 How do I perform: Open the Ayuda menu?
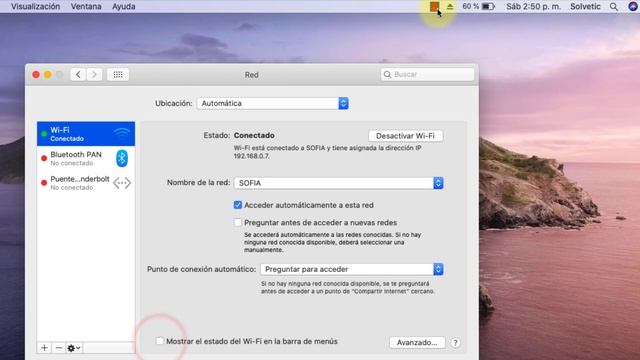(x=124, y=7)
